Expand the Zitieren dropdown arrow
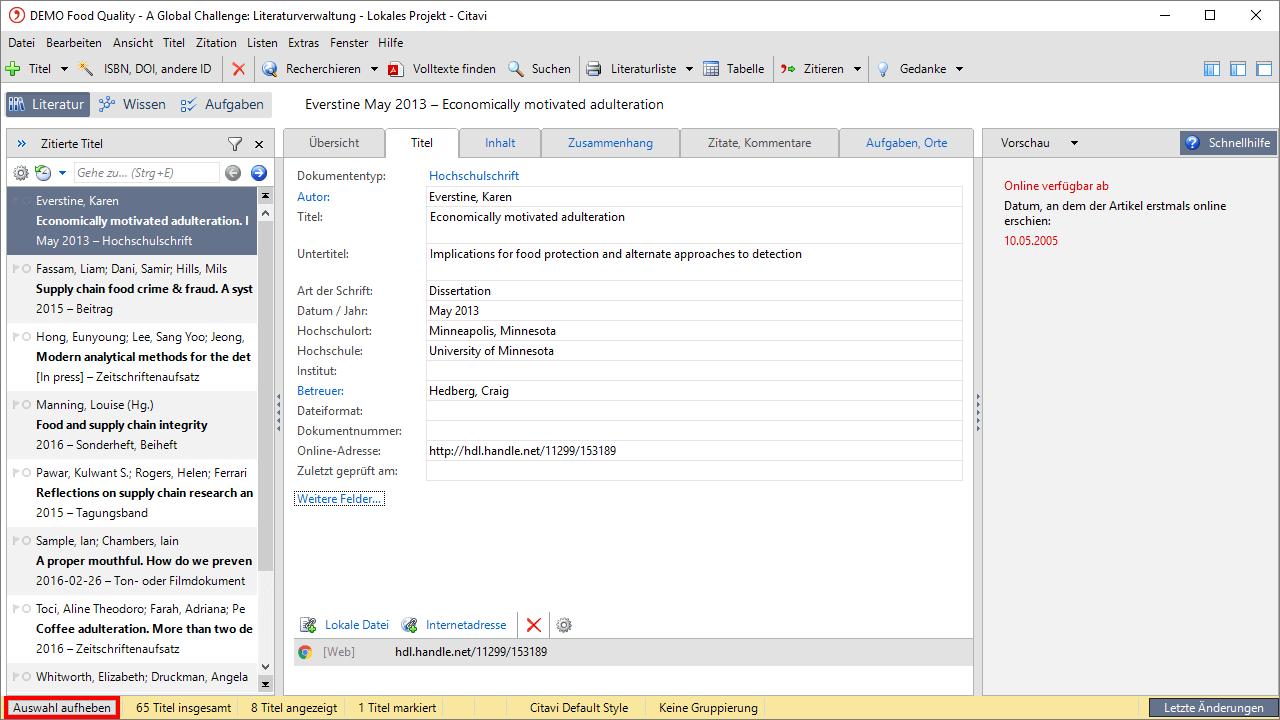 click(x=857, y=69)
